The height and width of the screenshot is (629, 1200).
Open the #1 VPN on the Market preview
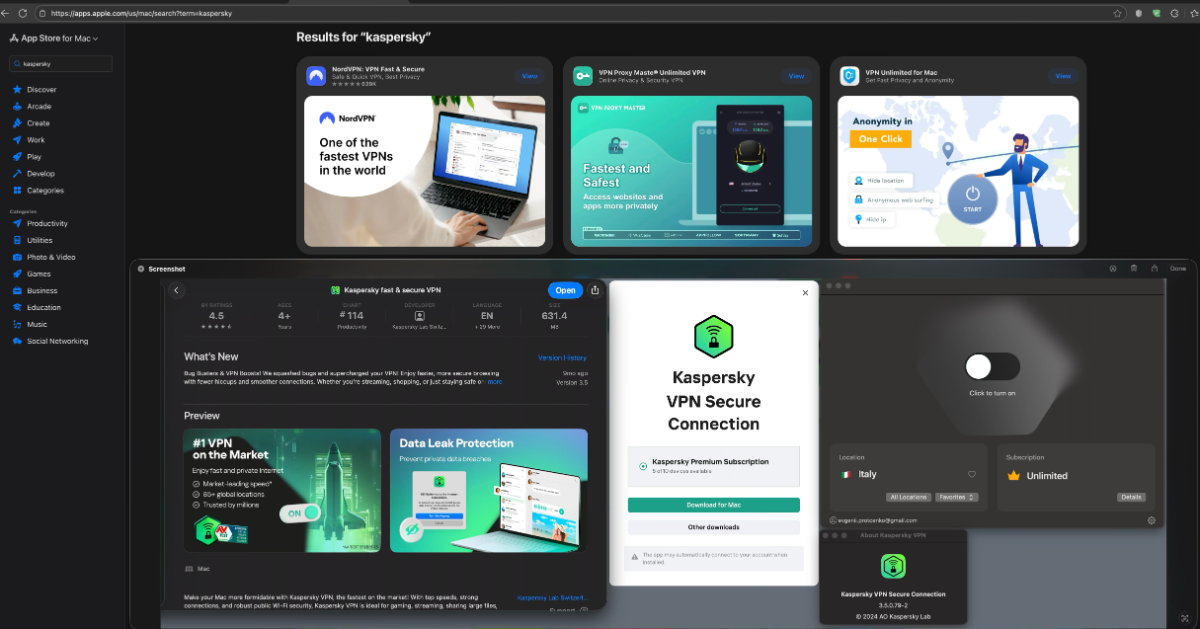point(282,490)
